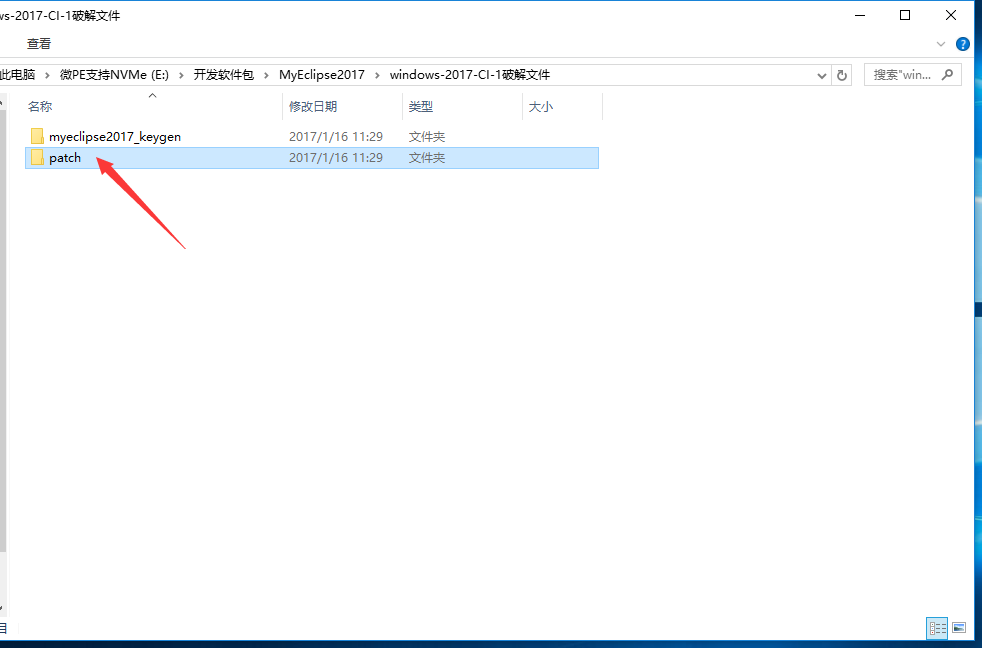Close the Explorer window
The width and height of the screenshot is (982, 648).
951,15
